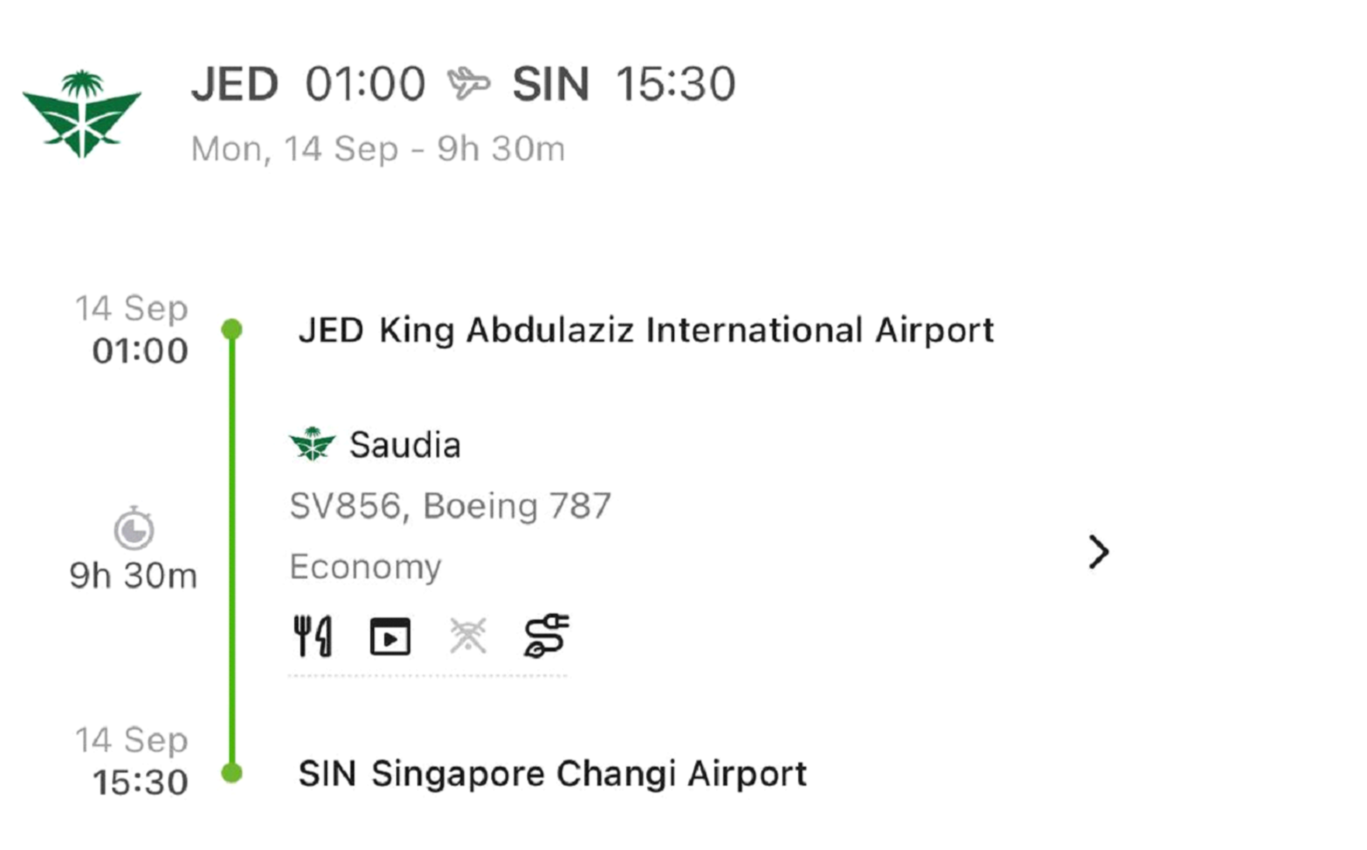Click the crossed-out Wi-Fi unavailable icon
This screenshot has height=850, width=1367.
pos(468,636)
